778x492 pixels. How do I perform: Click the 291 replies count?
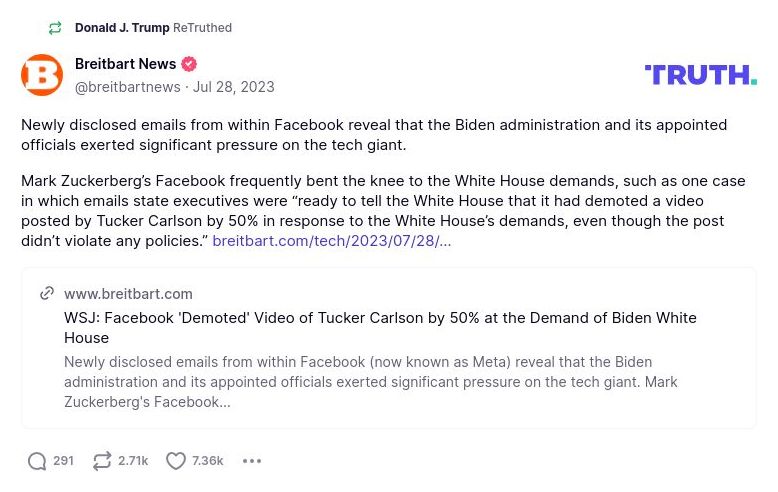[x=63, y=461]
